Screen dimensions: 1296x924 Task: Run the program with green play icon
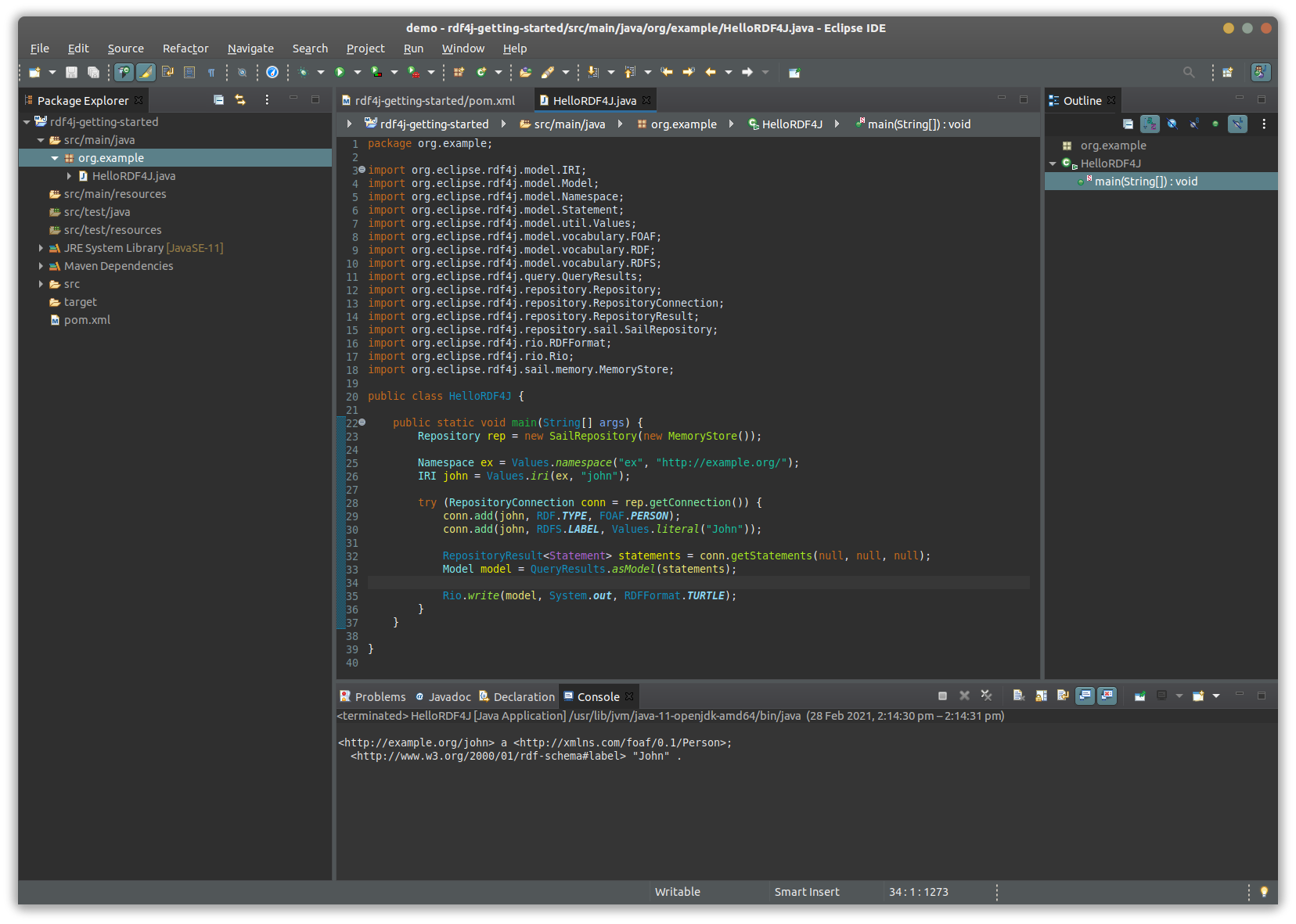coord(340,72)
